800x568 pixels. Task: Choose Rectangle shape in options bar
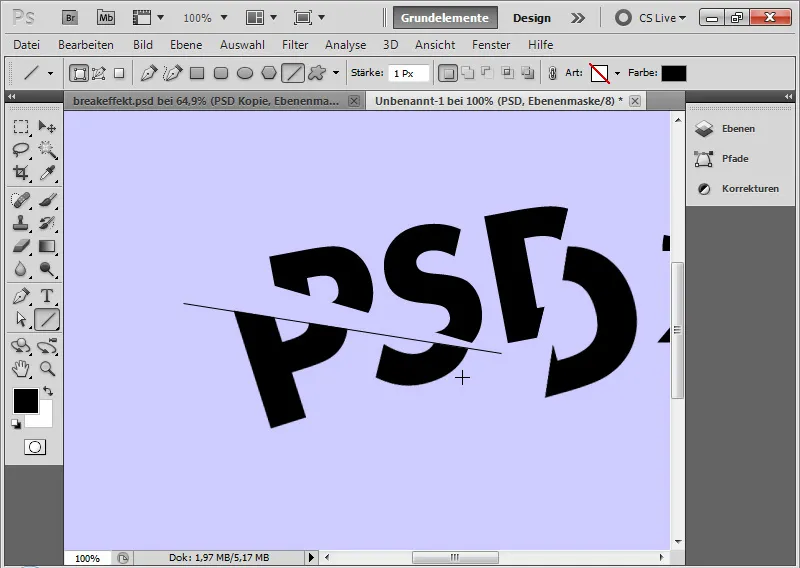tap(197, 73)
